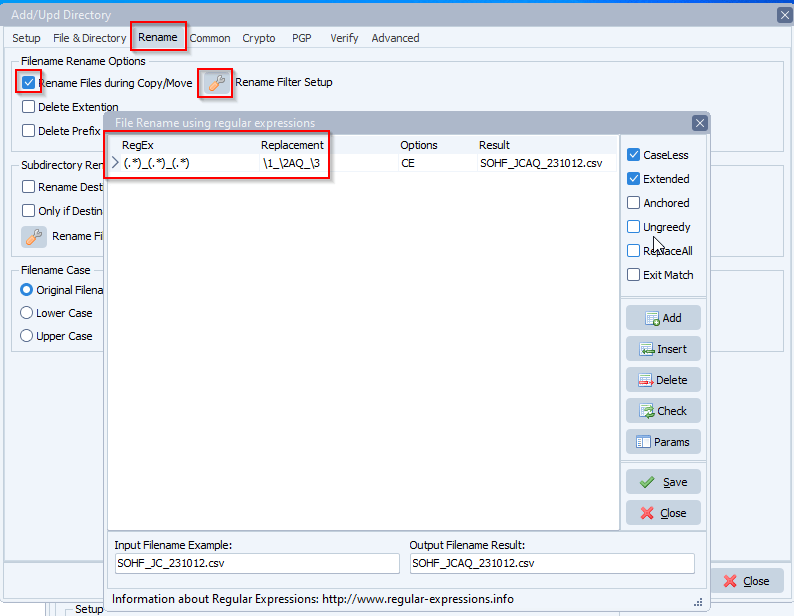The width and height of the screenshot is (794, 616).
Task: Toggle the CaseLess checkbox
Action: pyautogui.click(x=633, y=155)
